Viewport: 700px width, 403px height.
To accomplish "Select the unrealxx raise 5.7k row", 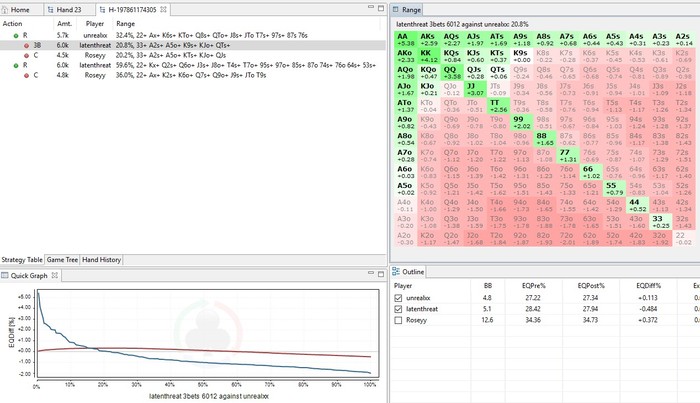I will click(x=193, y=35).
